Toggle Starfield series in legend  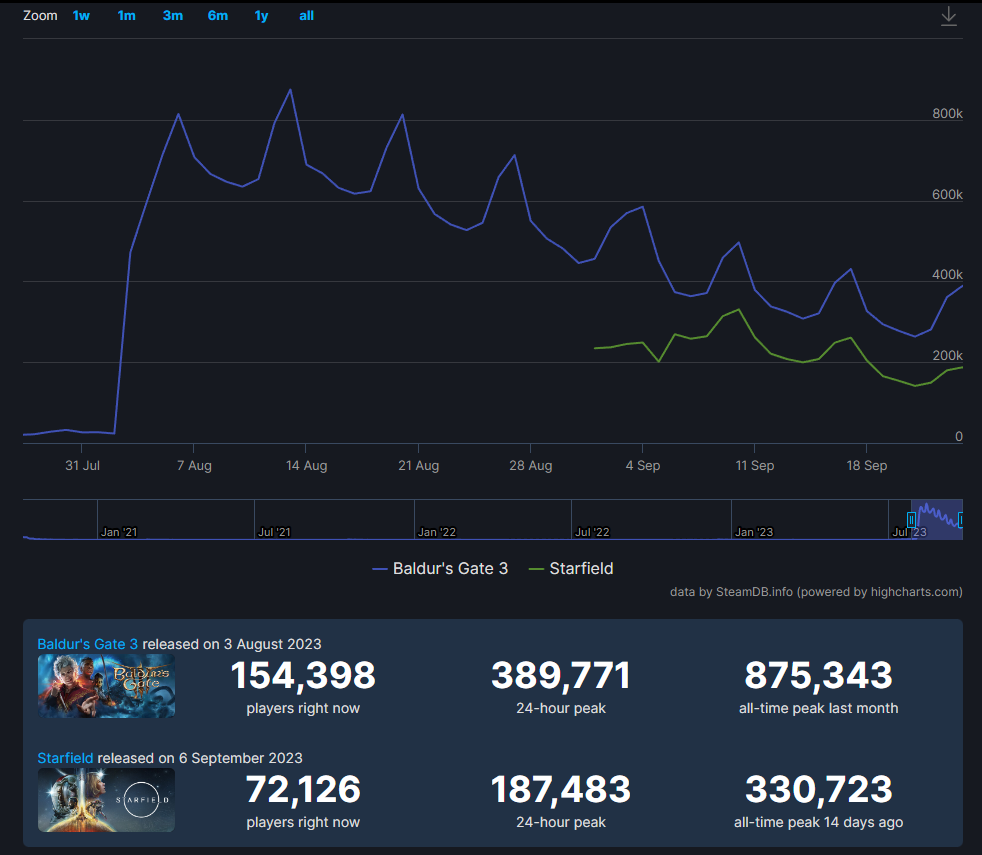[x=571, y=569]
